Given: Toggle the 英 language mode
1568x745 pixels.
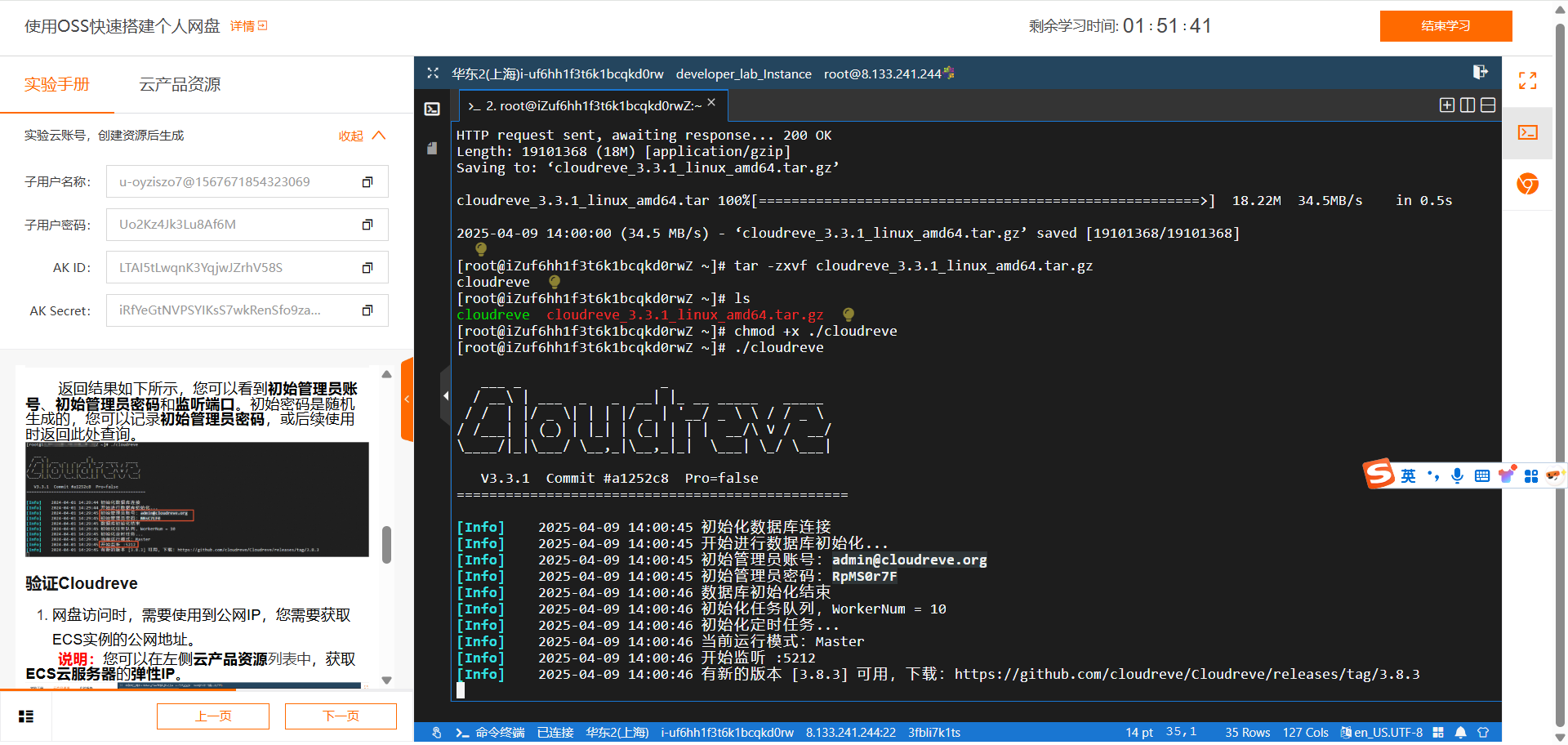Looking at the screenshot, I should tap(1409, 476).
